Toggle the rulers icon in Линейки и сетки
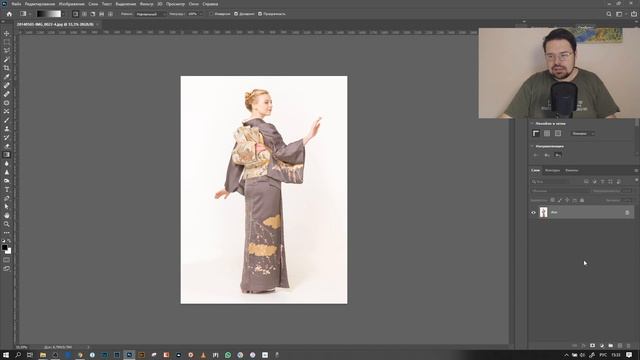The image size is (640, 360). coord(536,133)
